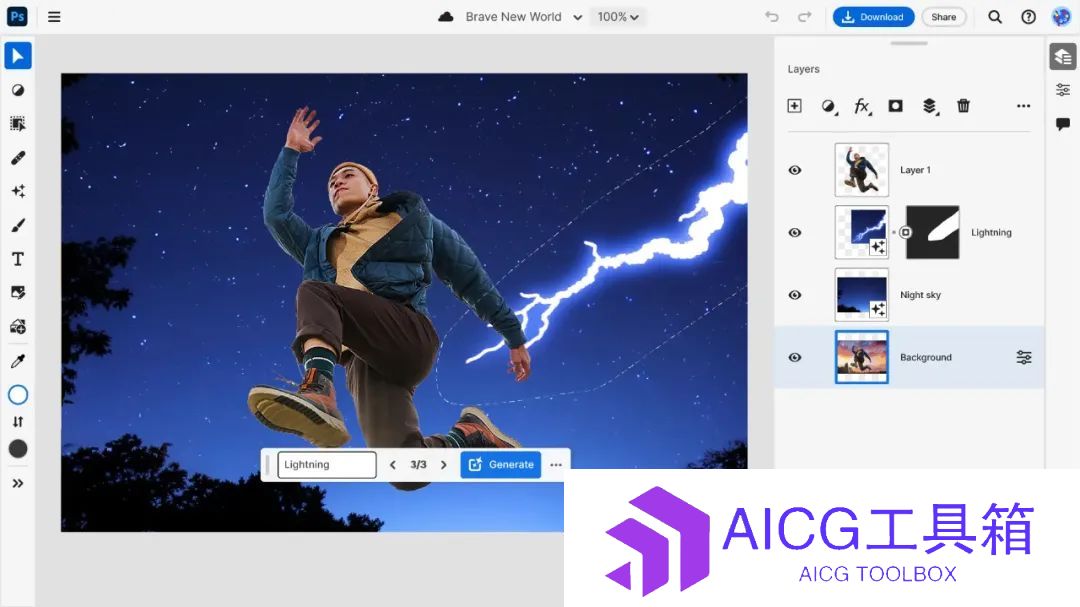1080x607 pixels.
Task: Select the adjustment half-circle tool
Action: pyautogui.click(x=18, y=90)
